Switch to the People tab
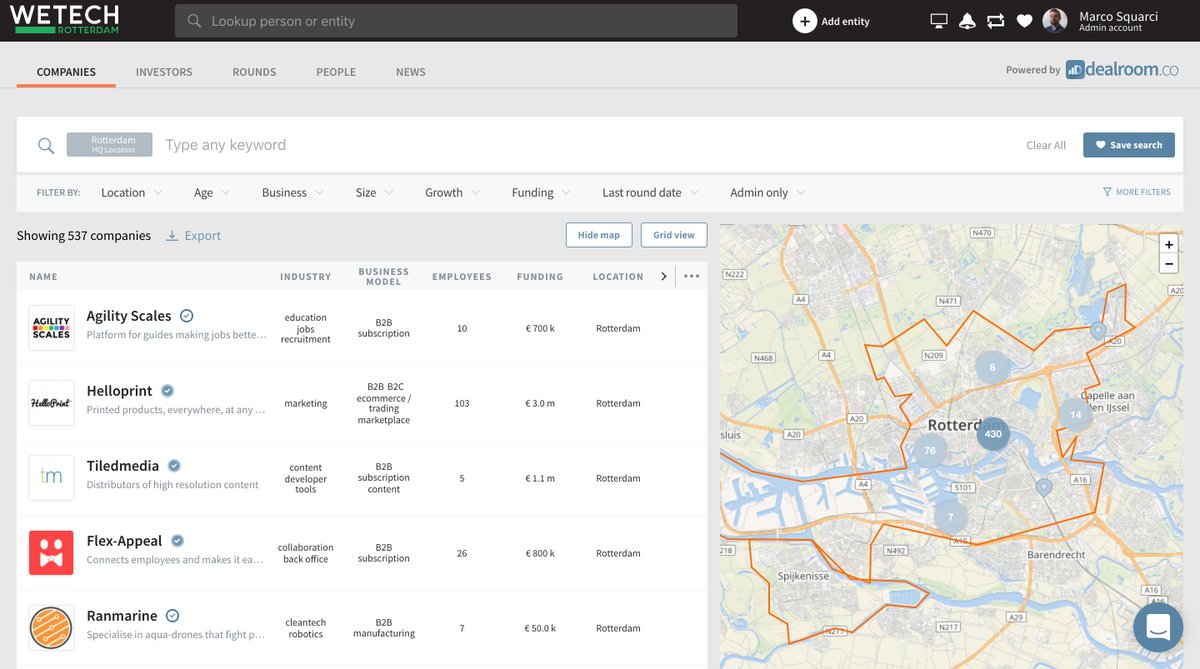The height and width of the screenshot is (669, 1200). [336, 72]
